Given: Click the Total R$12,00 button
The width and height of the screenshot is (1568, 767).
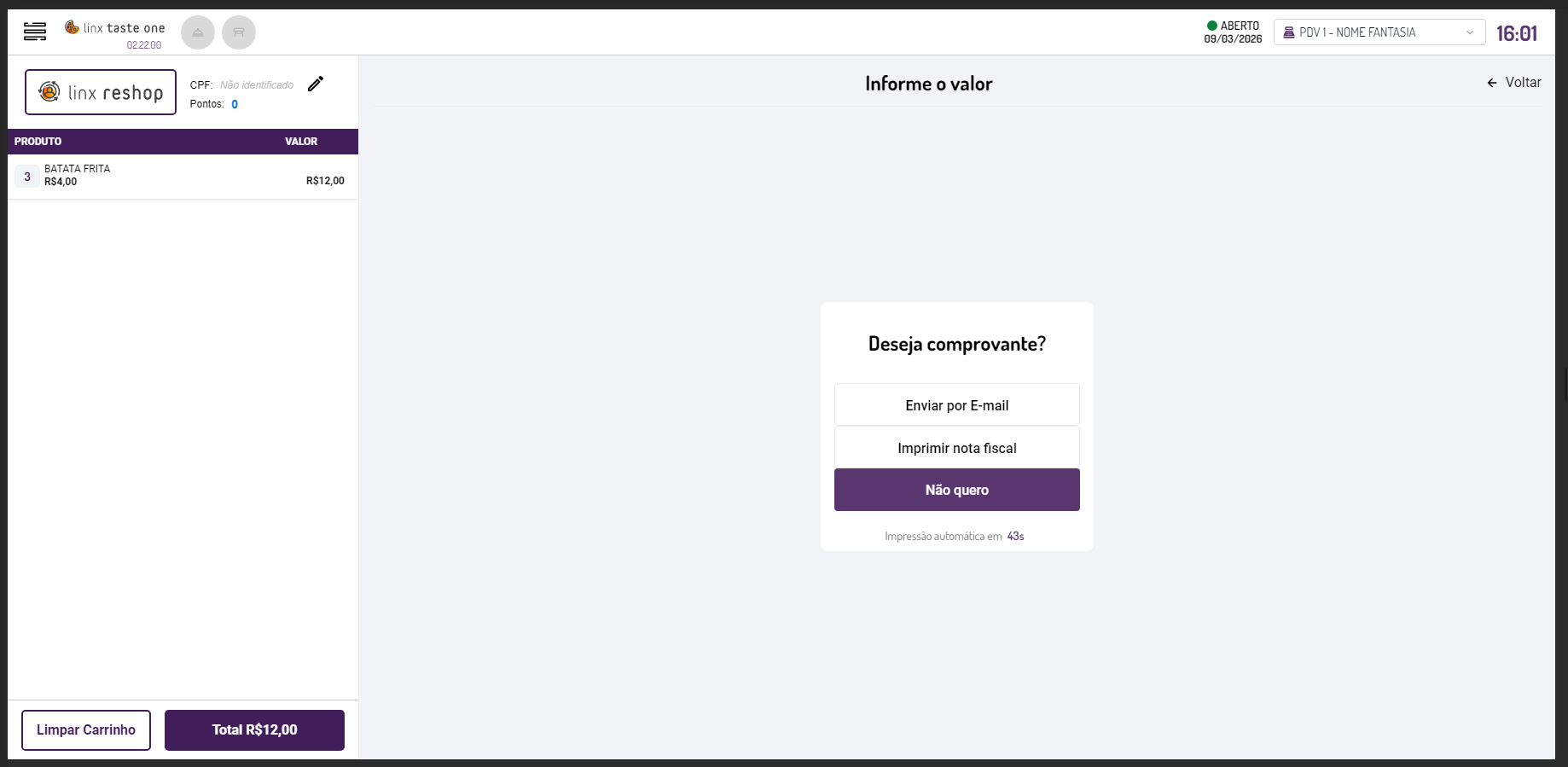Looking at the screenshot, I should [254, 730].
